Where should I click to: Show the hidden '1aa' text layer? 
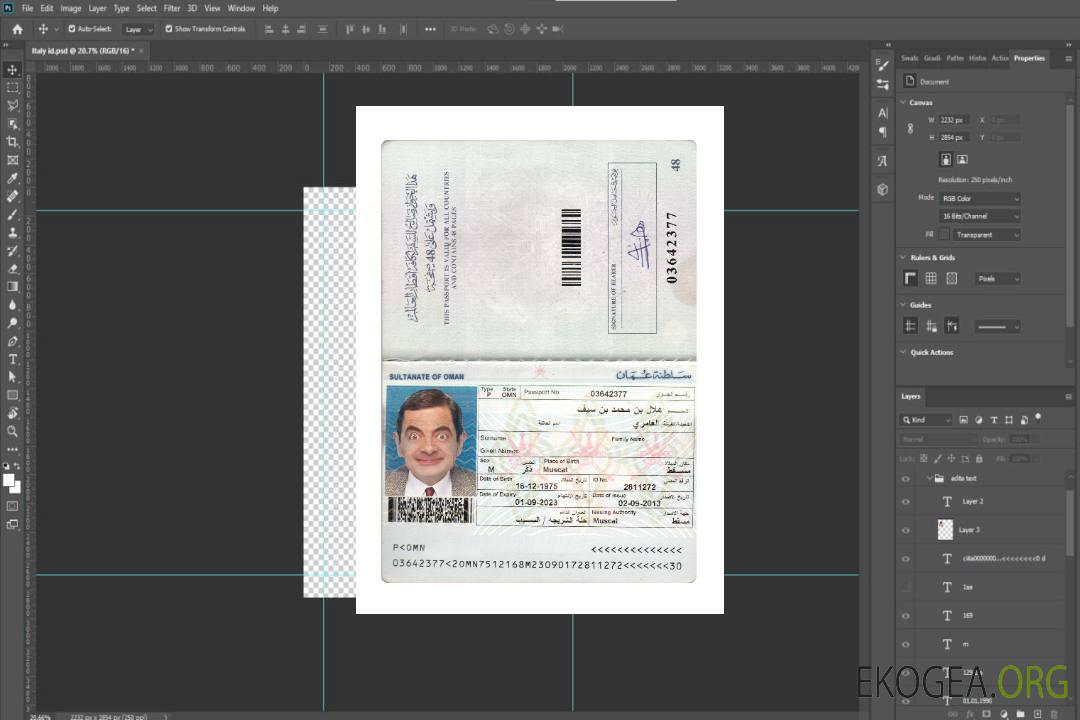click(x=906, y=588)
